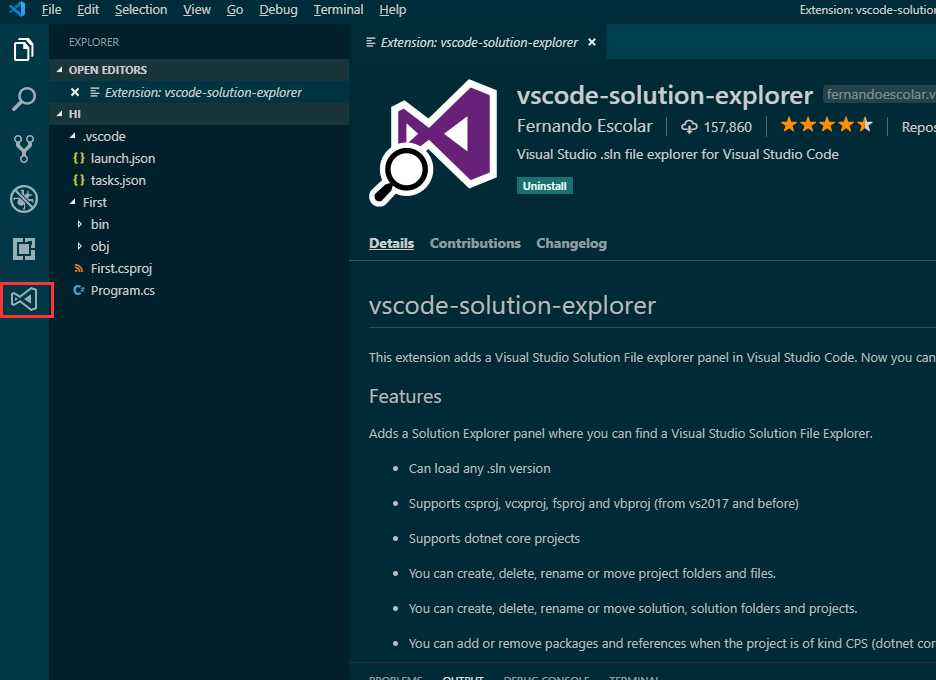This screenshot has width=936, height=680.
Task: Click the launch.json braces file icon
Action: click(78, 158)
